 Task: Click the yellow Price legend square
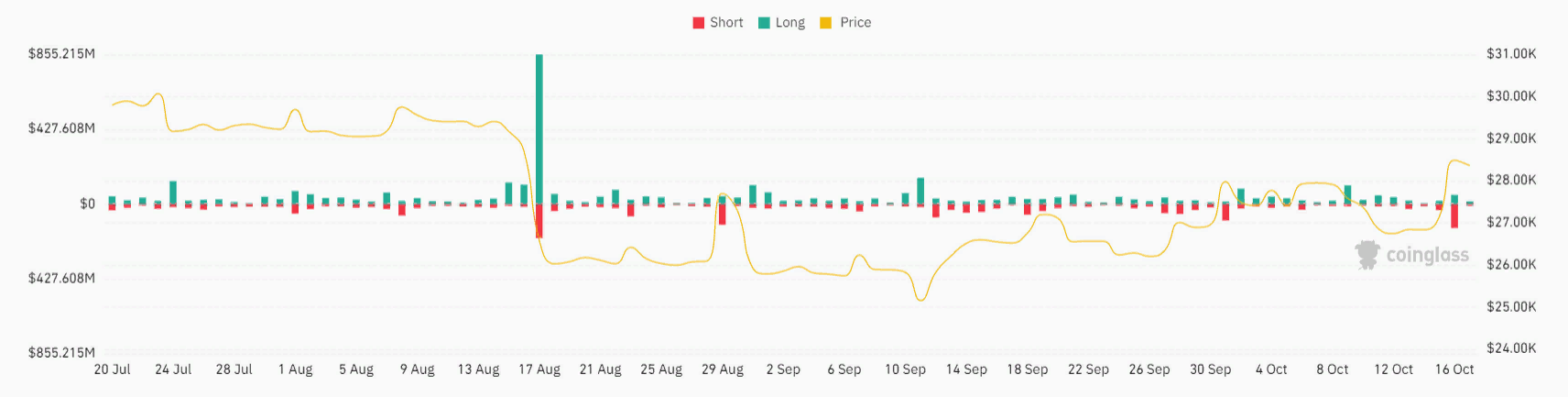coord(825,23)
